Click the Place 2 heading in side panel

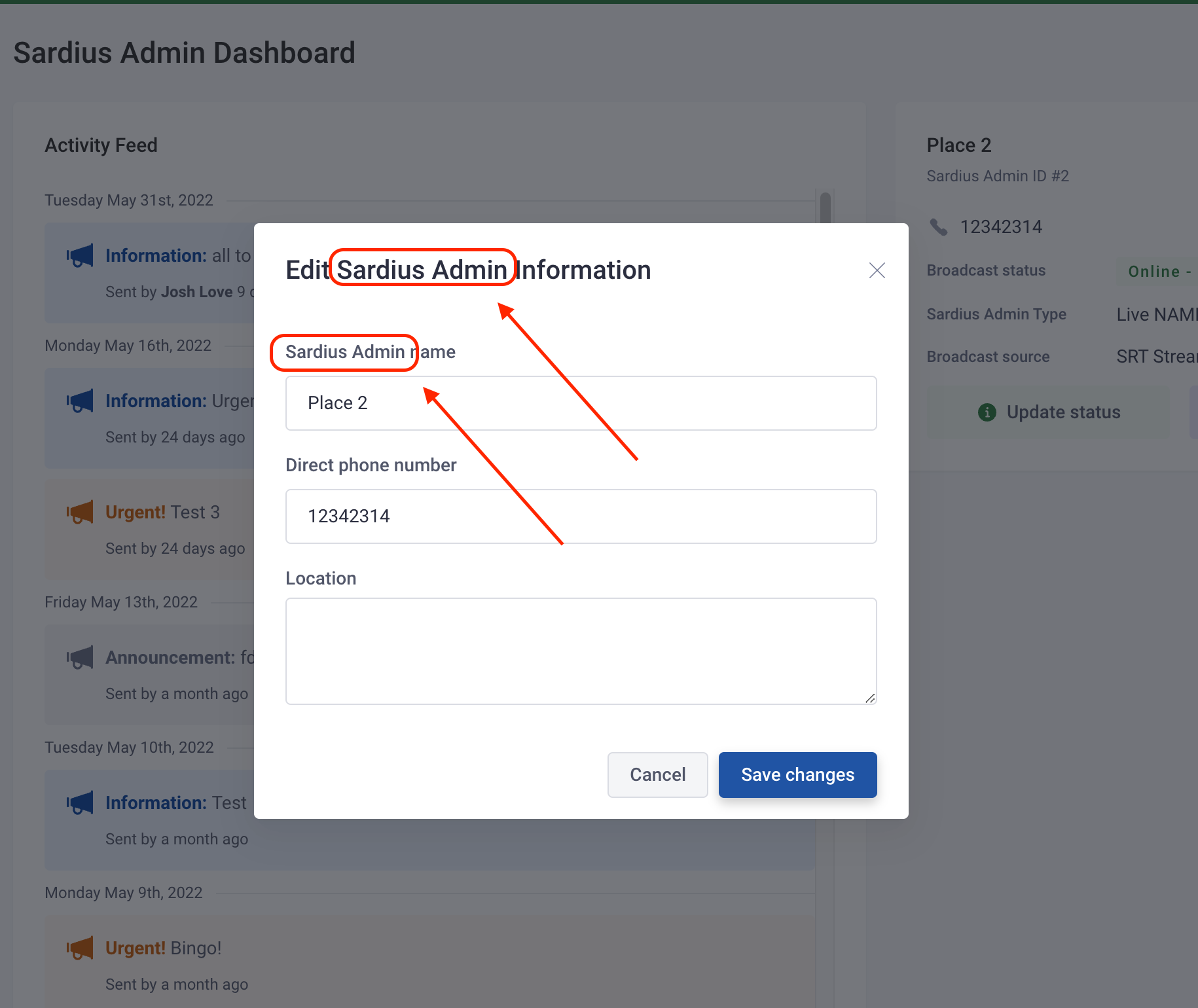point(959,145)
